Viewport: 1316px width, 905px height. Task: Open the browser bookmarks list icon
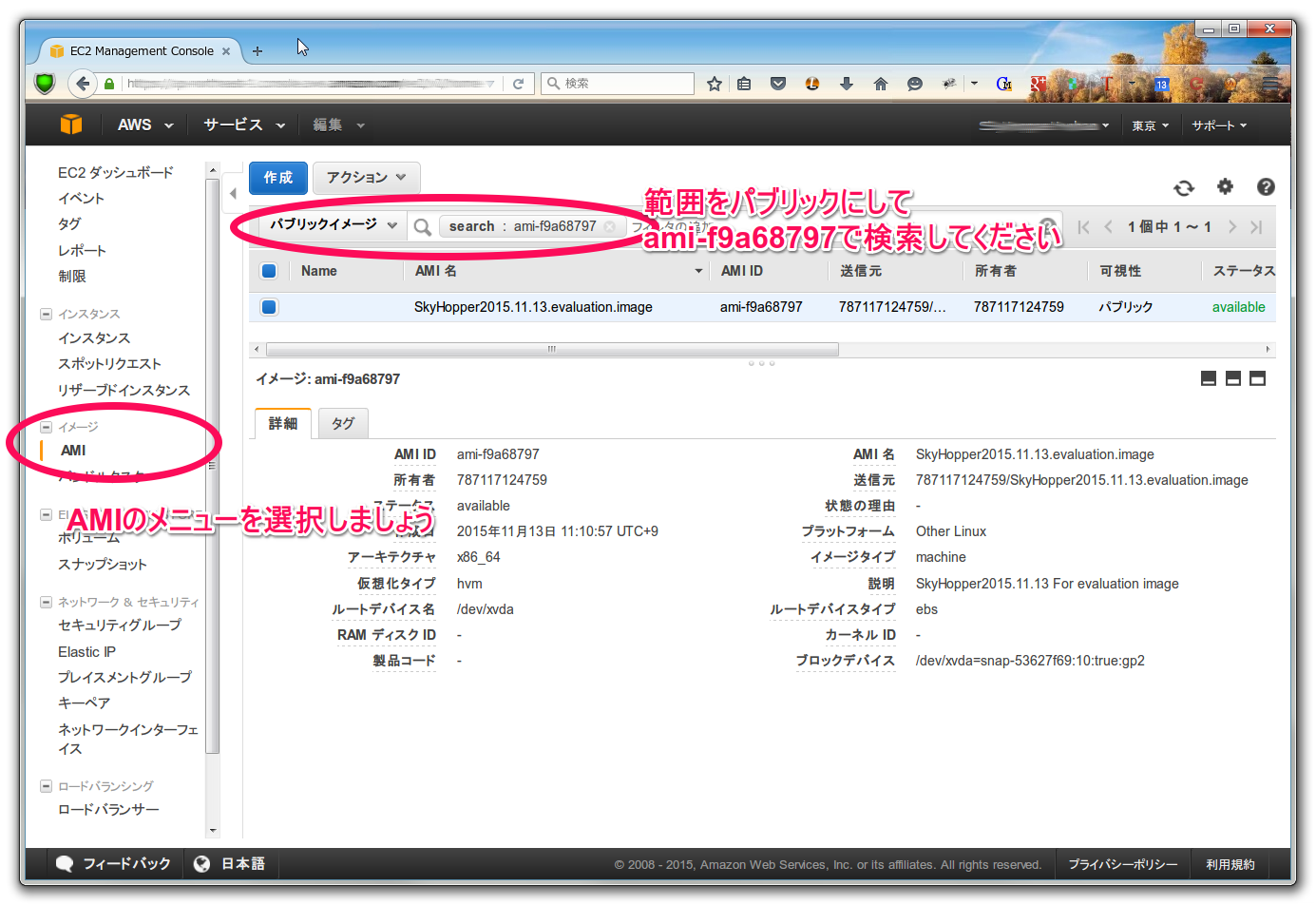744,84
